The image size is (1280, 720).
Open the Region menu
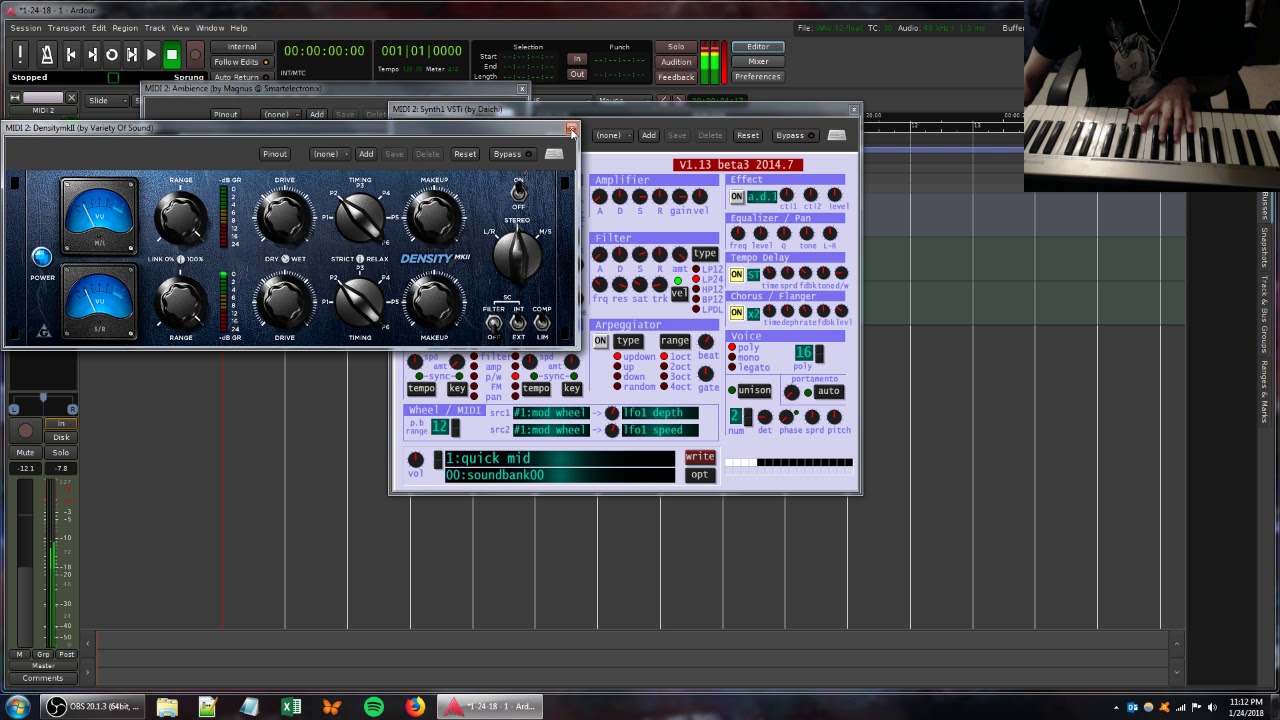pos(125,28)
